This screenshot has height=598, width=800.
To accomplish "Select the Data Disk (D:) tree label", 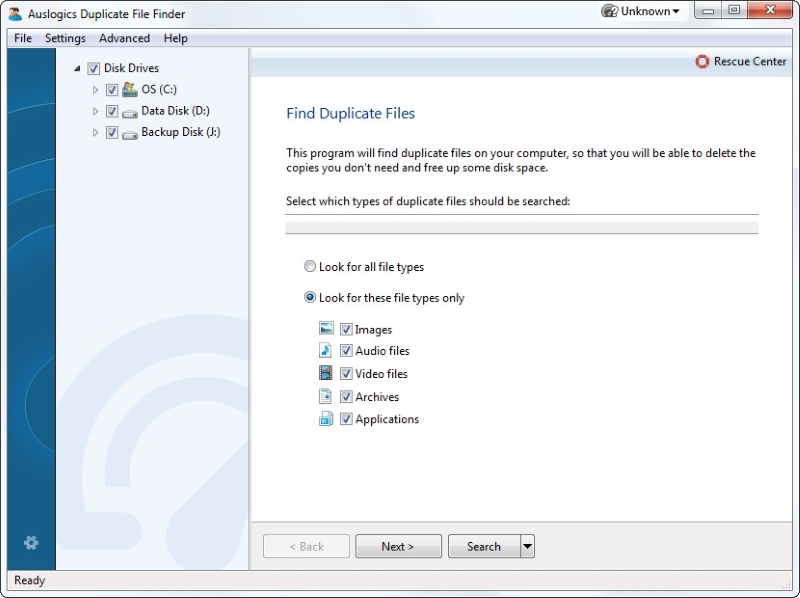I will [x=176, y=111].
